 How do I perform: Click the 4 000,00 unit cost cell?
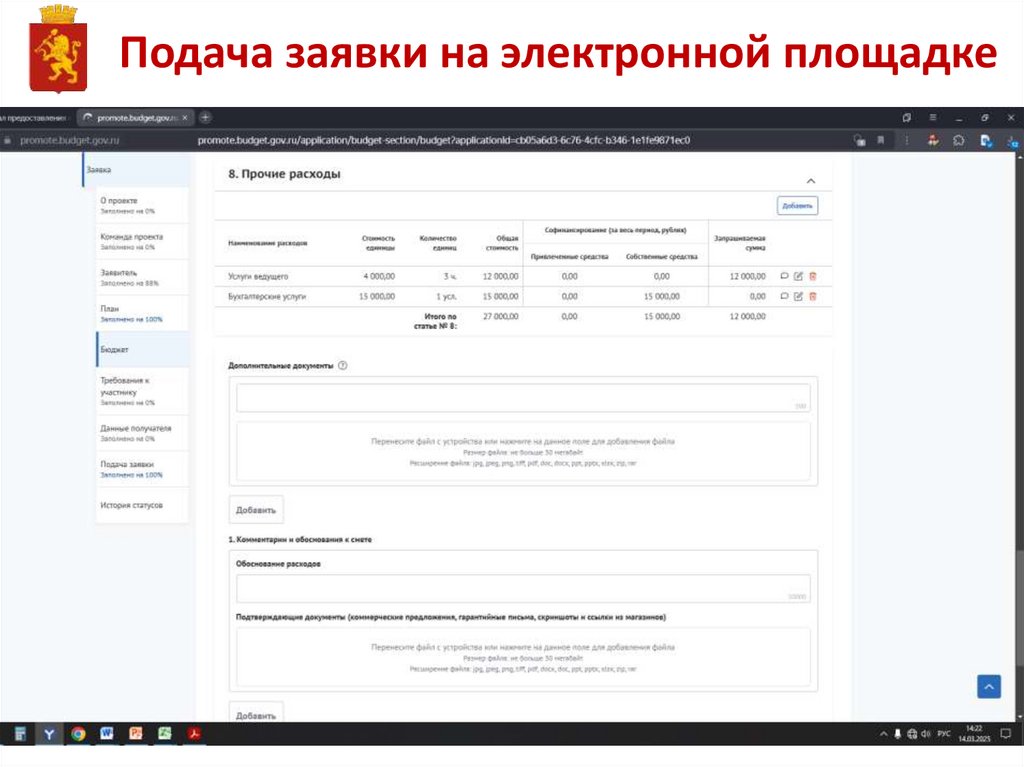point(379,276)
